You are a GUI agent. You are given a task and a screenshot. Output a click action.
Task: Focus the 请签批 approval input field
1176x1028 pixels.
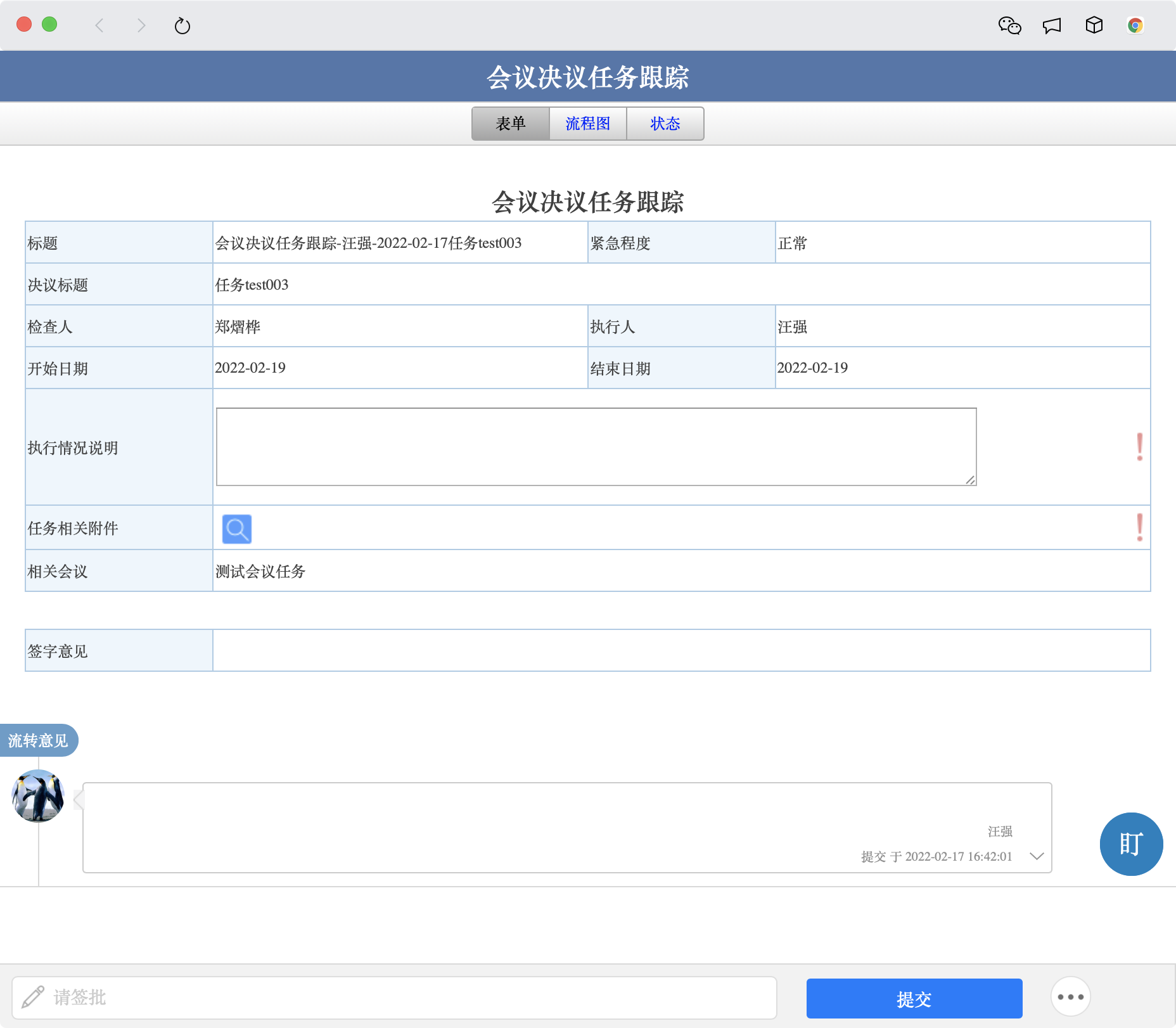point(406,998)
